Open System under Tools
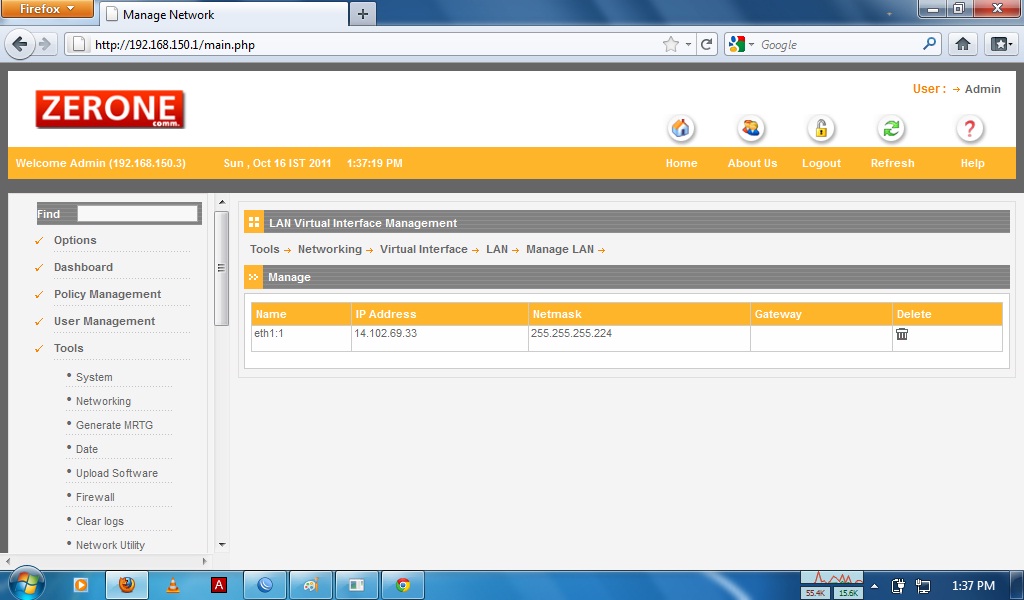Screen dimensions: 1024x600 point(94,377)
